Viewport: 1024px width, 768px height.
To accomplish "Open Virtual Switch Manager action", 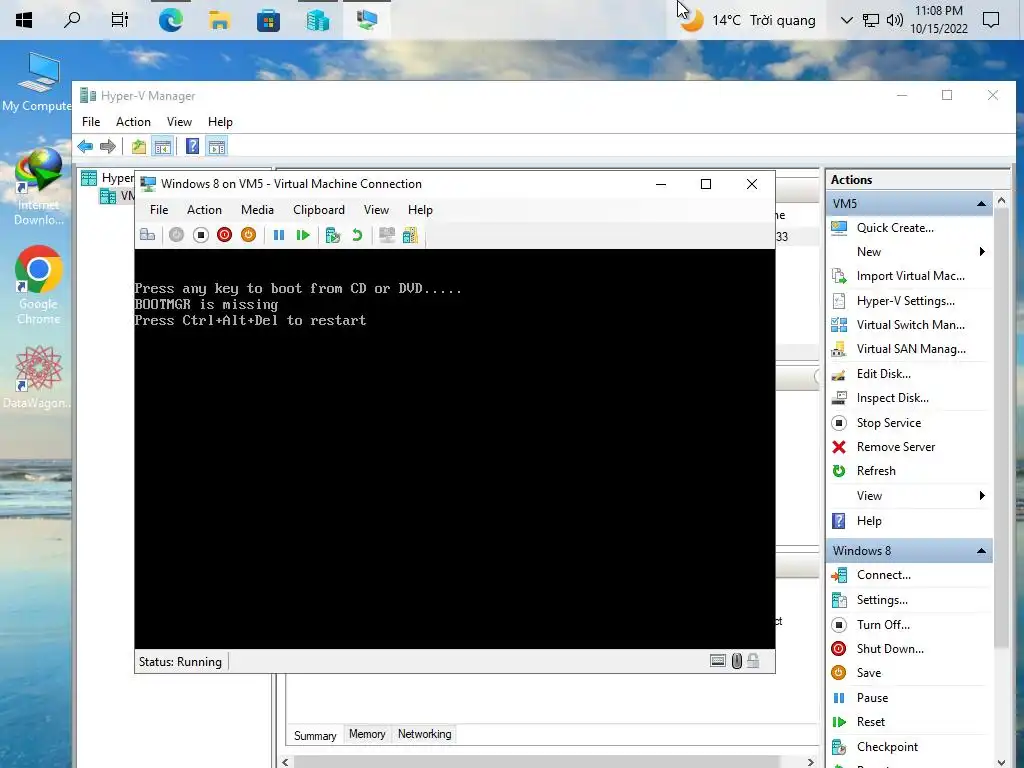I will (x=909, y=325).
